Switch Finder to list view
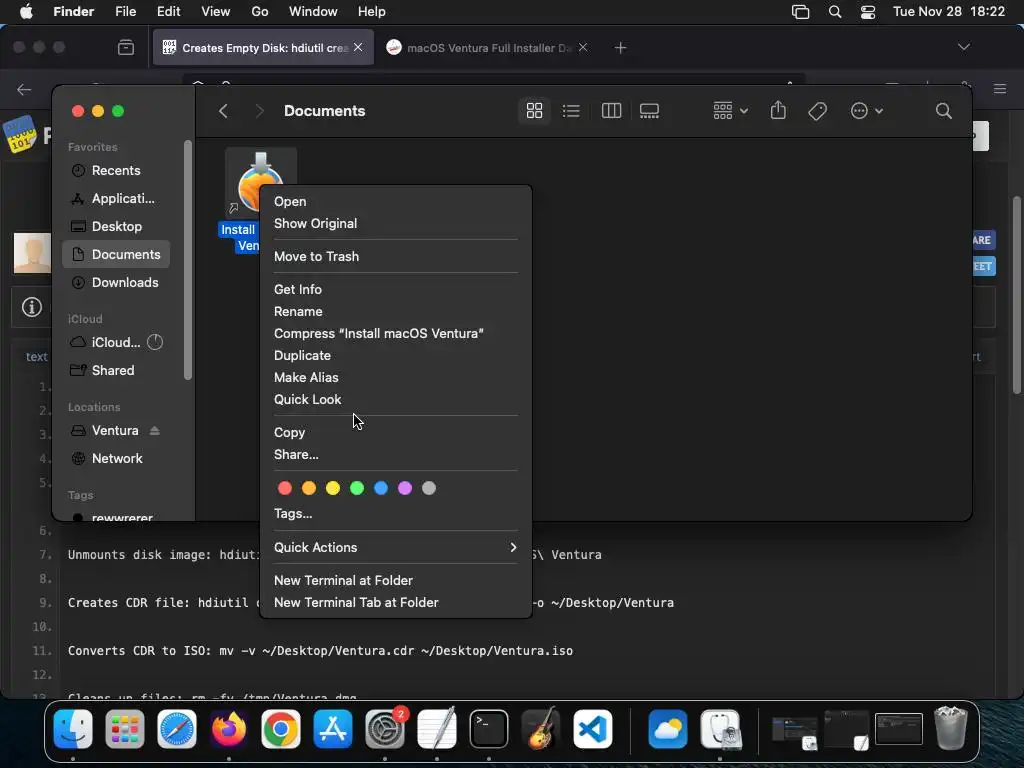Viewport: 1024px width, 768px height. tap(571, 111)
